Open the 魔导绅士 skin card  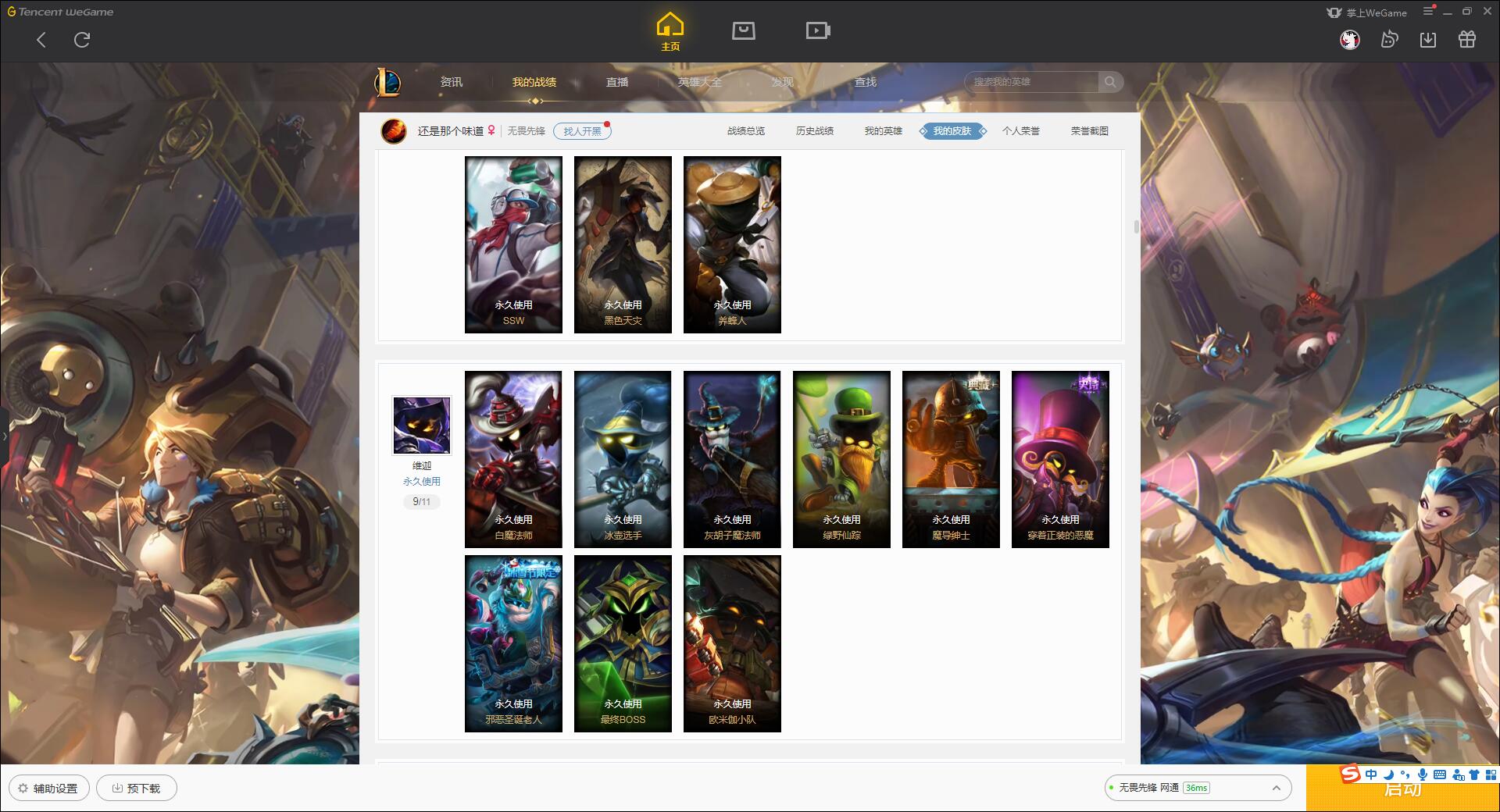(951, 459)
